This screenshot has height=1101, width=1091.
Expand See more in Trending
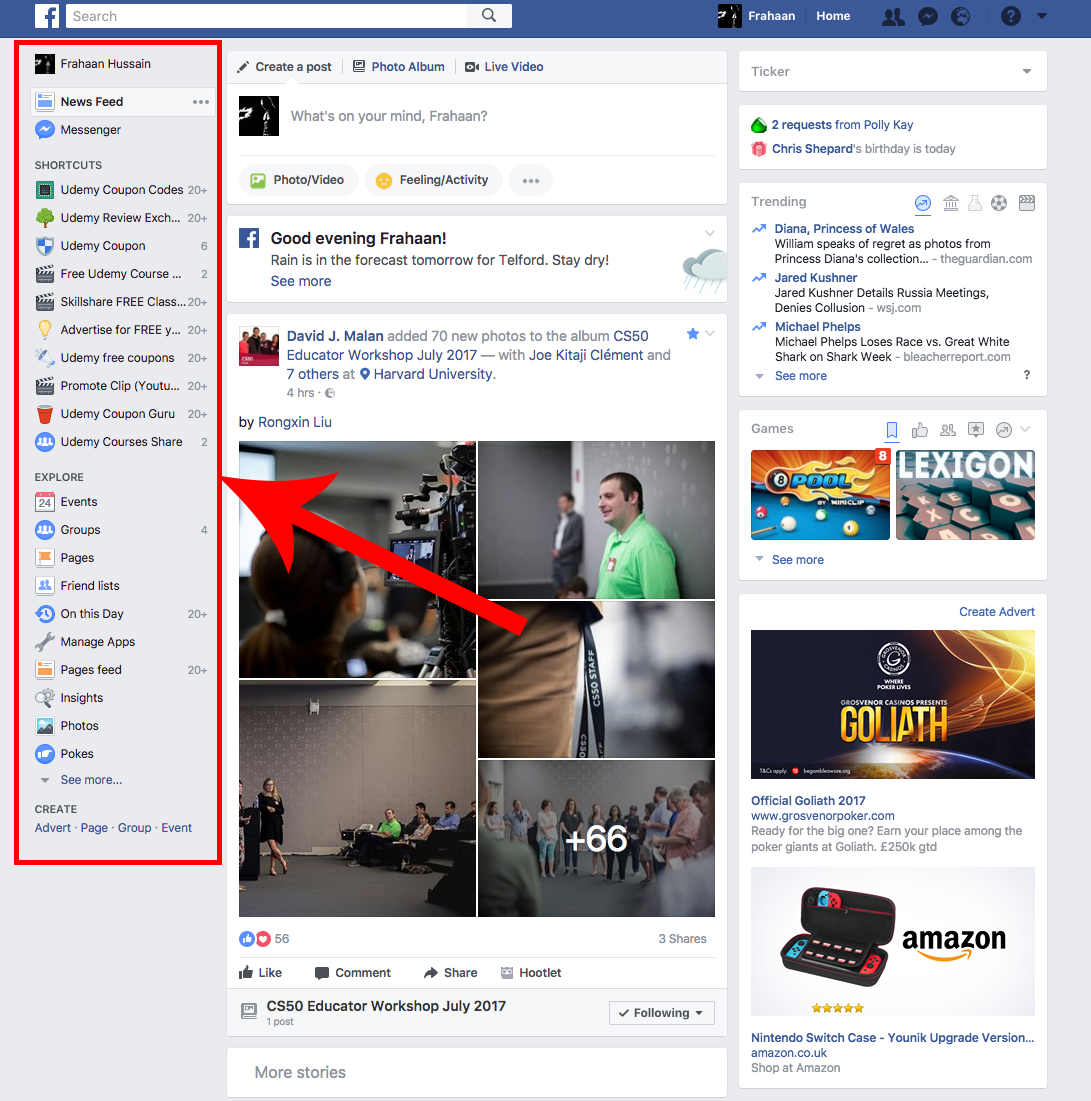800,376
